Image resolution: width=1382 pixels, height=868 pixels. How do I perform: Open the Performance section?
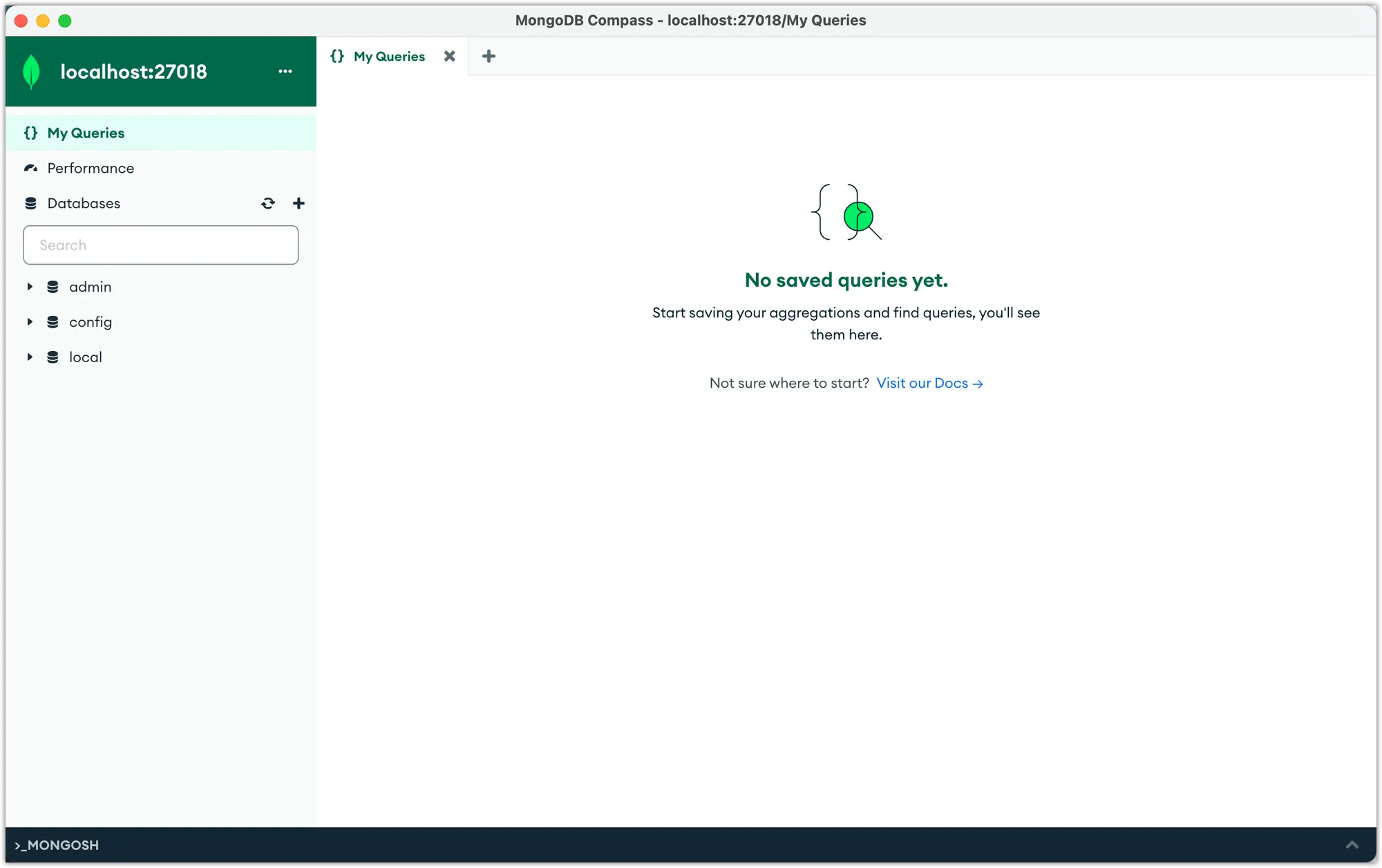(160, 168)
